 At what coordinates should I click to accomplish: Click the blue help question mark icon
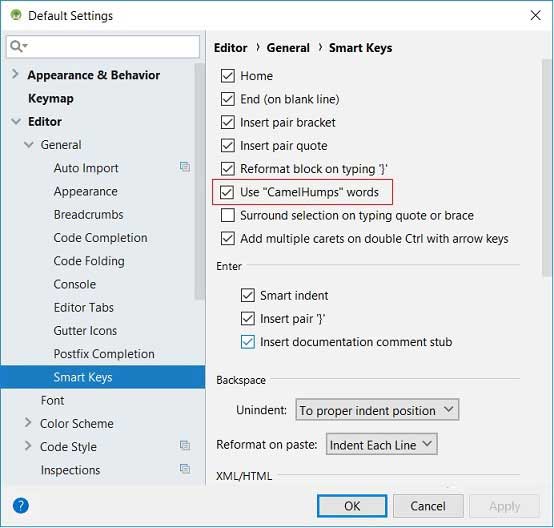21,506
